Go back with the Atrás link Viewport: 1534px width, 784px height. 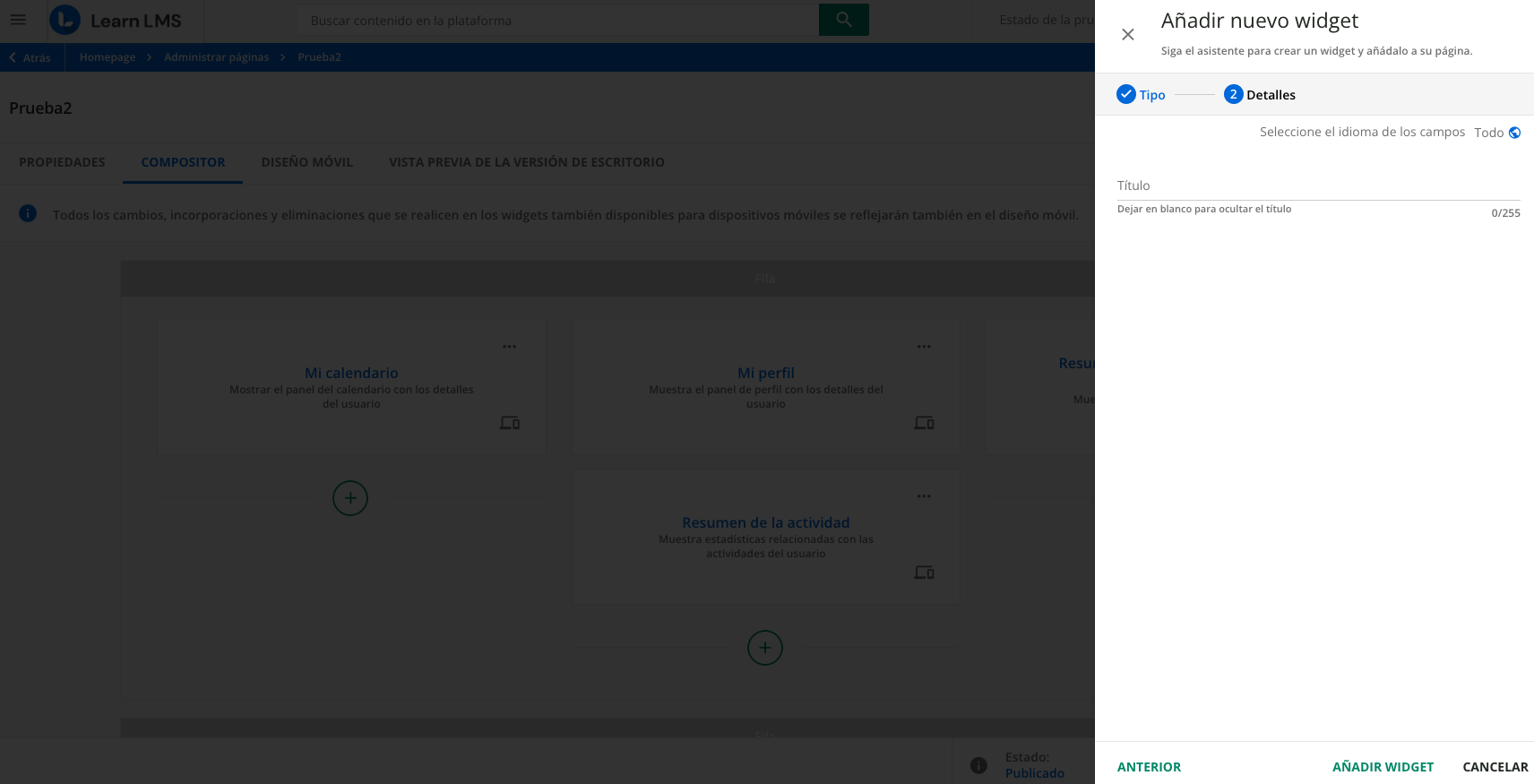tap(30, 57)
